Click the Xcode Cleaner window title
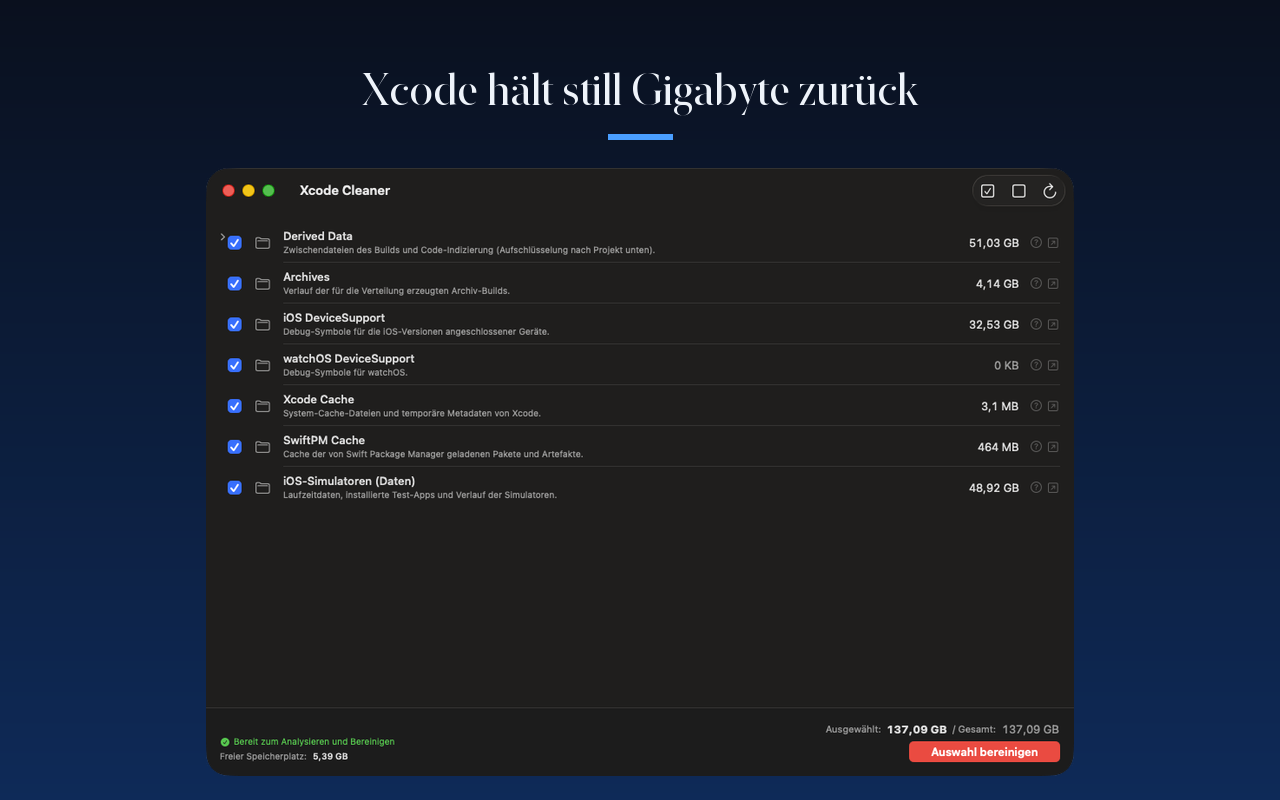Screen dimensions: 1280x800 point(345,191)
